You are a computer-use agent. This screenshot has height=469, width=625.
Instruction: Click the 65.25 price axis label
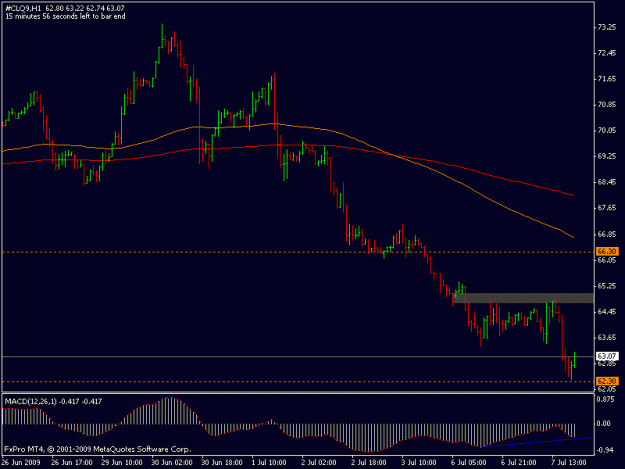click(607, 286)
